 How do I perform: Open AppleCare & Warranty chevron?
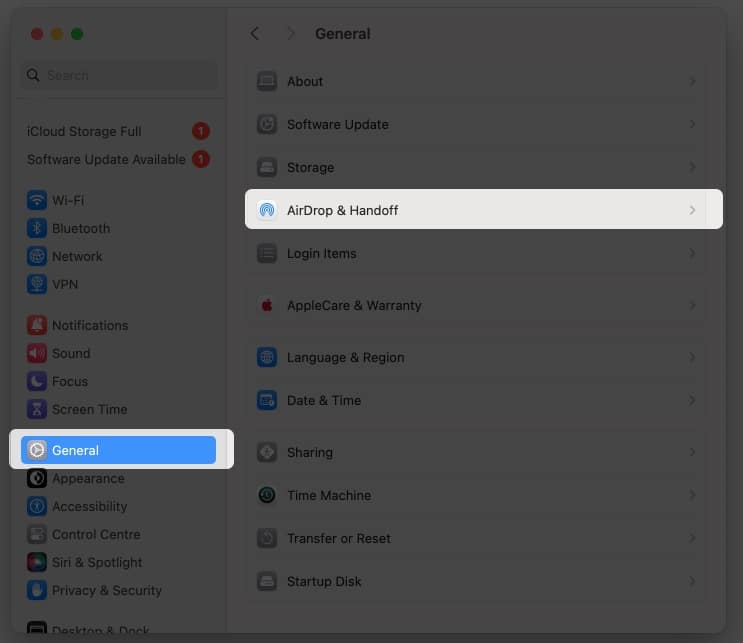click(692, 305)
